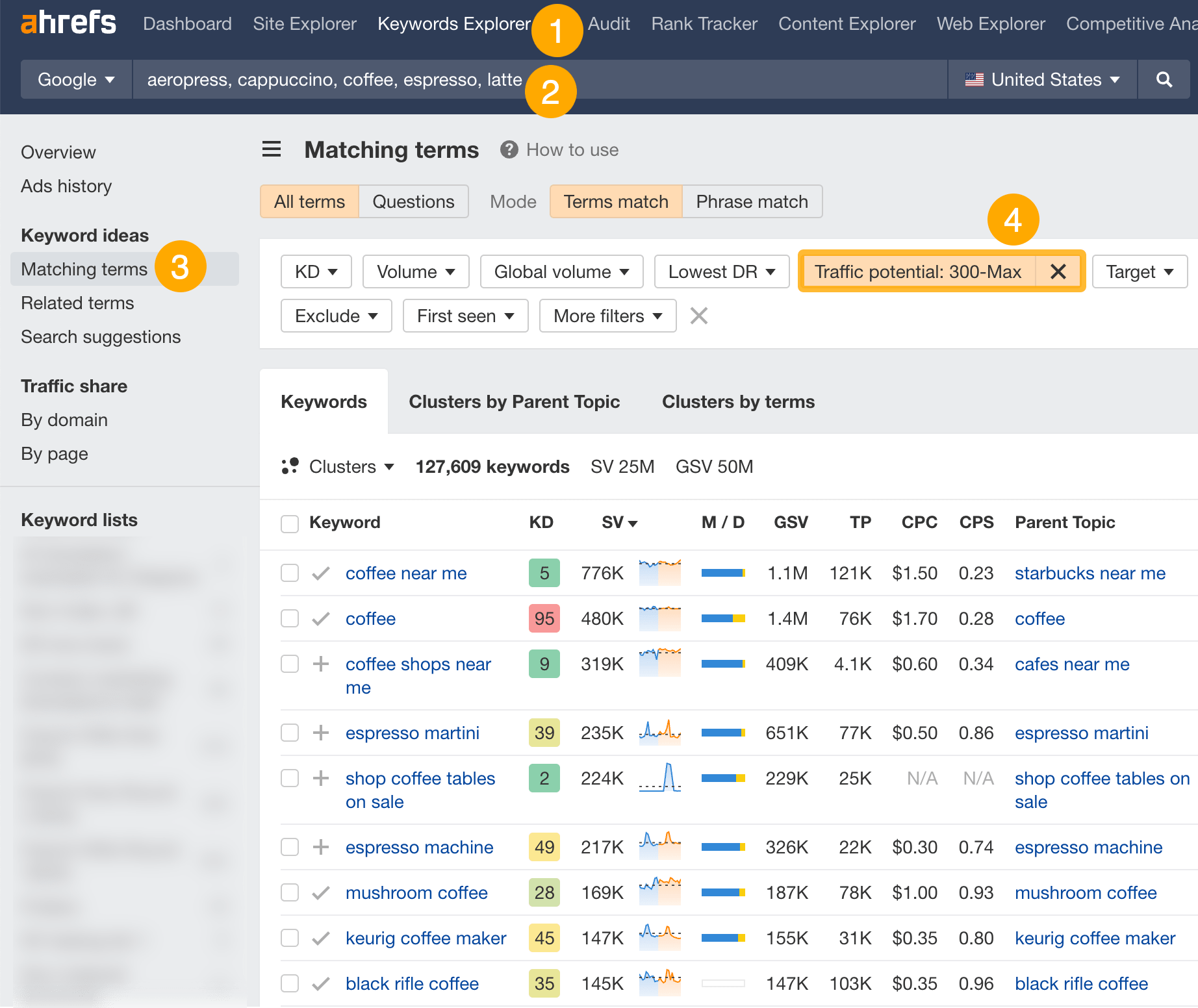
Task: Click the Clusters dots icon
Action: point(290,466)
